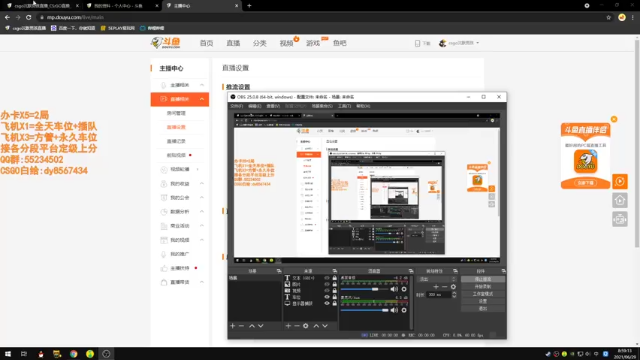
Task: Toggle visibility of the 显示器捕获 source
Action: pos(327,303)
